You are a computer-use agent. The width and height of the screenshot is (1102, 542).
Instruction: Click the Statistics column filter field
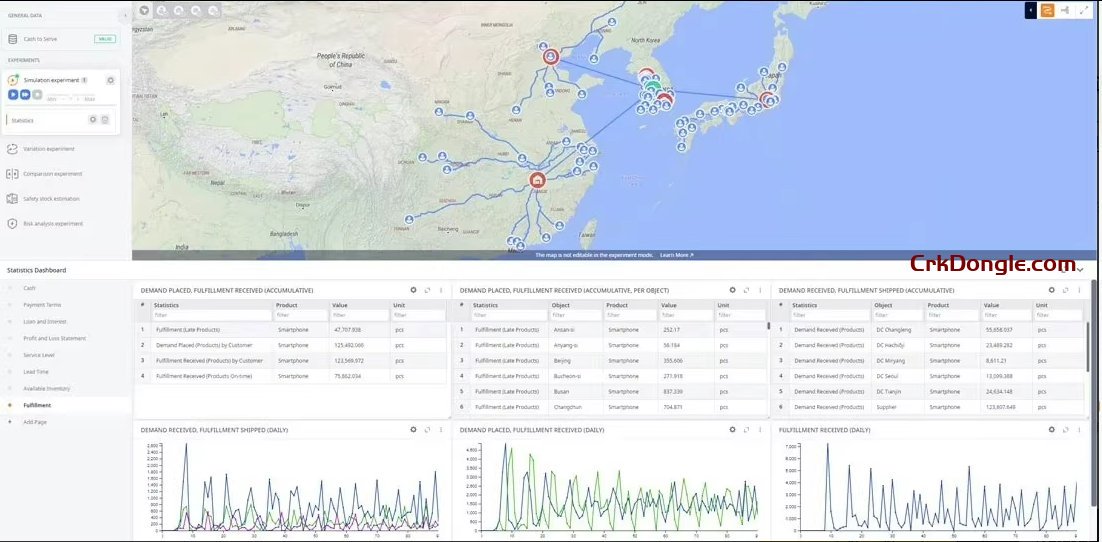[210, 315]
